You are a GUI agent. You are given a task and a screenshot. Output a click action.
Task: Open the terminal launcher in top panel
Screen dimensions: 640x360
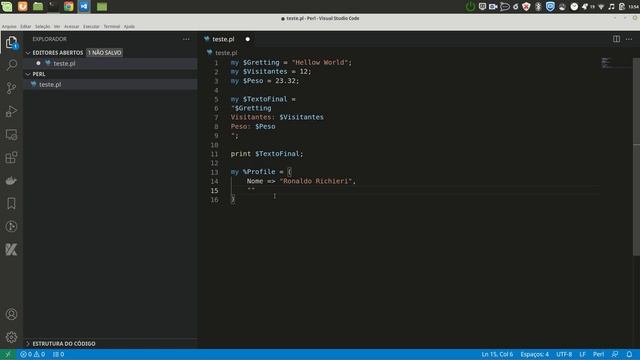[53, 6]
